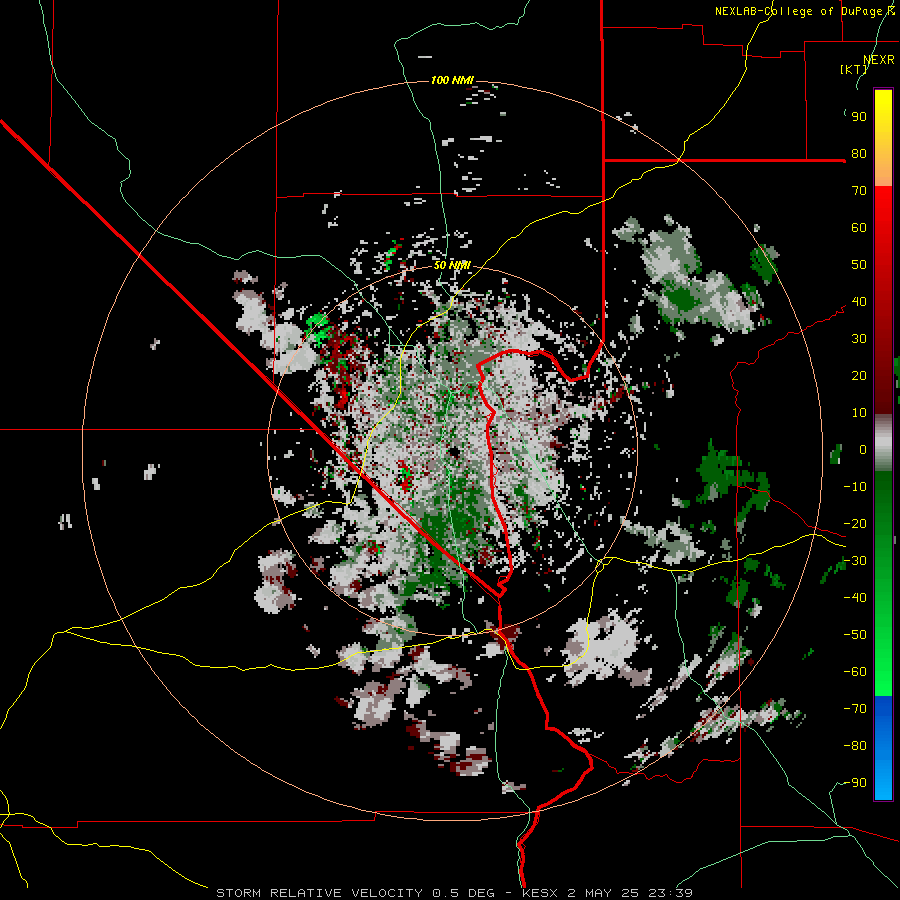
Task: Click the -10 value on the velocity scale
Action: [855, 487]
